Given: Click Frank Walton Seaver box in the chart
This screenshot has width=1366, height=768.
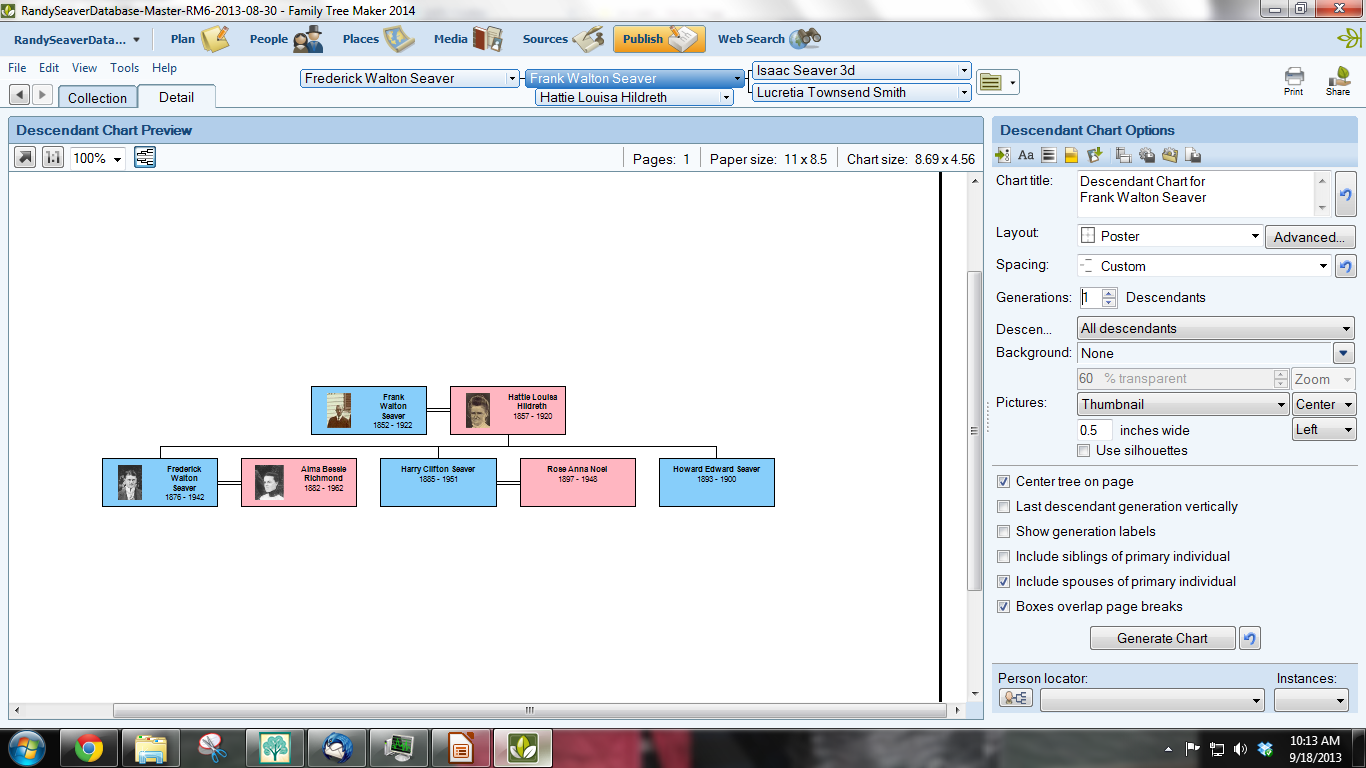Looking at the screenshot, I should point(369,410).
